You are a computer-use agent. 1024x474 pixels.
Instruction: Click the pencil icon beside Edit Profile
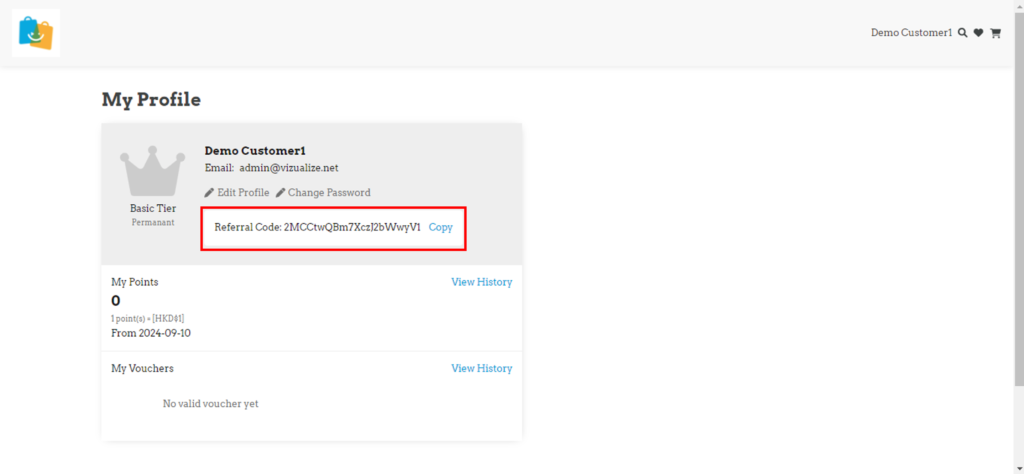[x=209, y=192]
